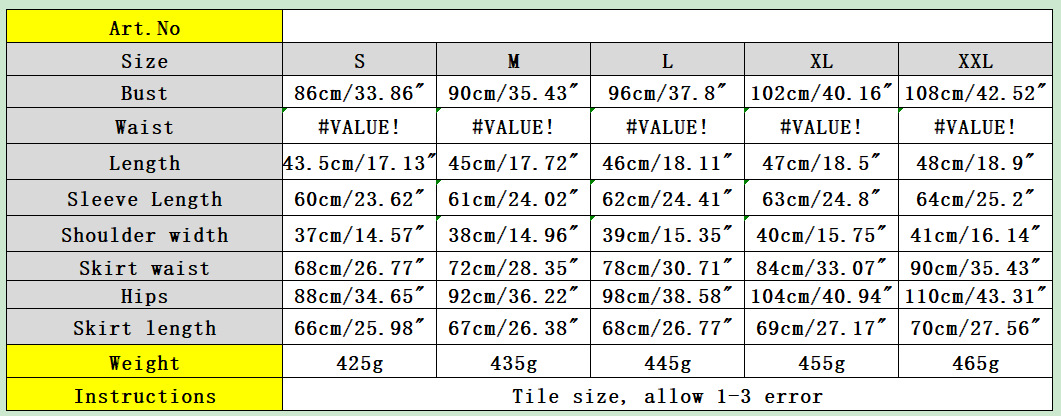Image resolution: width=1061 pixels, height=416 pixels.
Task: Select the 'Tile size, allow 1-3 error' note
Action: point(667,396)
